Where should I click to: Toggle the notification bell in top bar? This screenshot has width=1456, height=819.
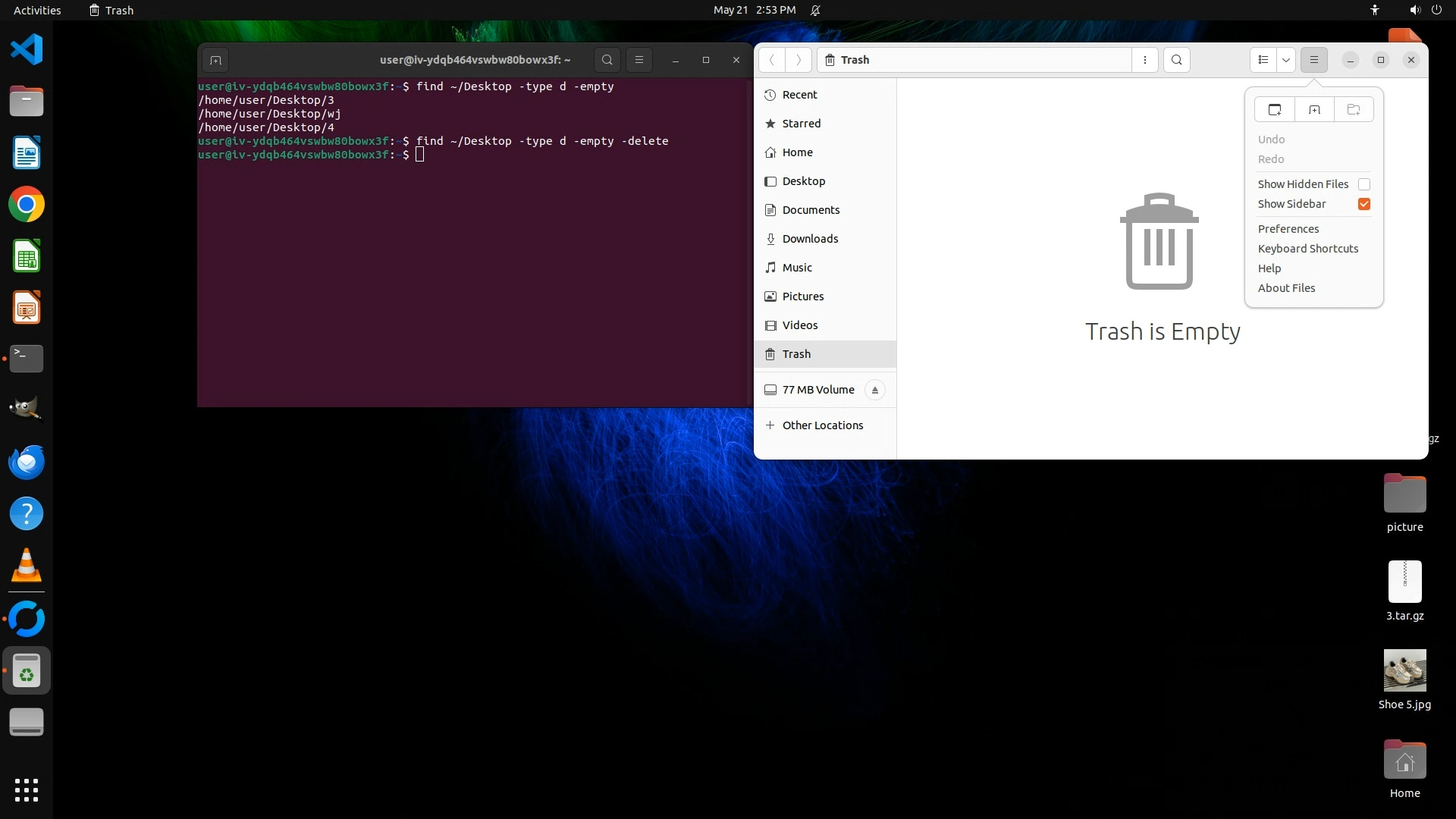pyautogui.click(x=815, y=10)
